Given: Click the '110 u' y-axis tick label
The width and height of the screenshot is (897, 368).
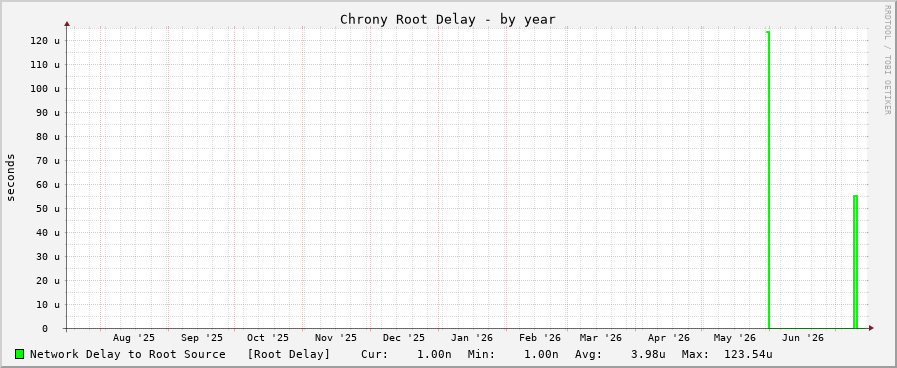Looking at the screenshot, I should 45,65.
